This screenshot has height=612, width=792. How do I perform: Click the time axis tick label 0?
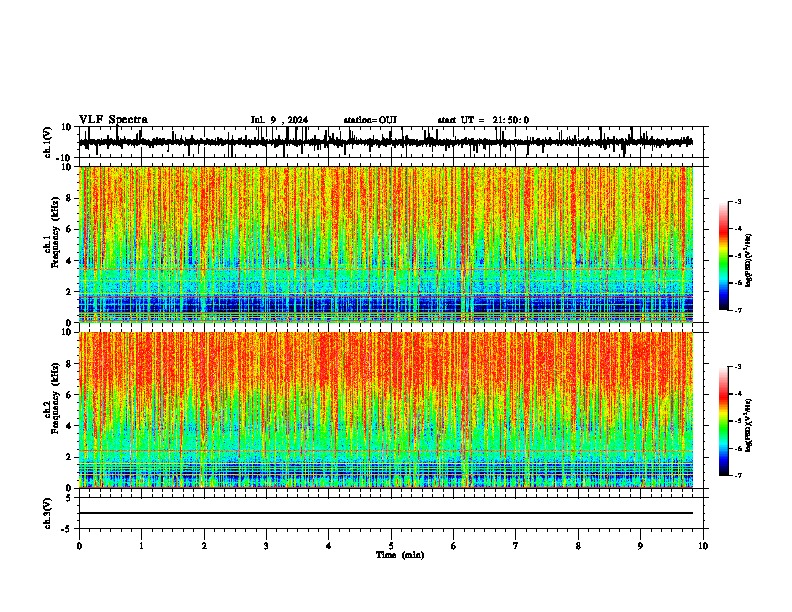[x=79, y=546]
